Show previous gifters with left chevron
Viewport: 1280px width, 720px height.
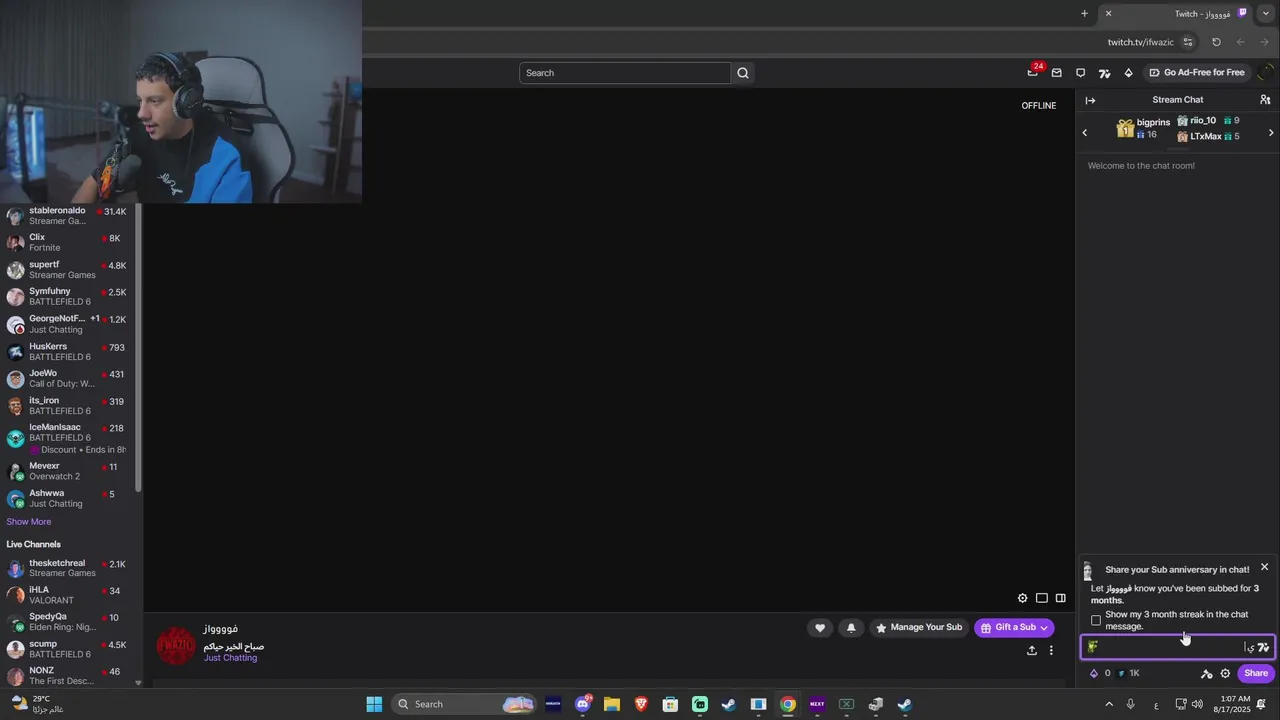click(1085, 133)
